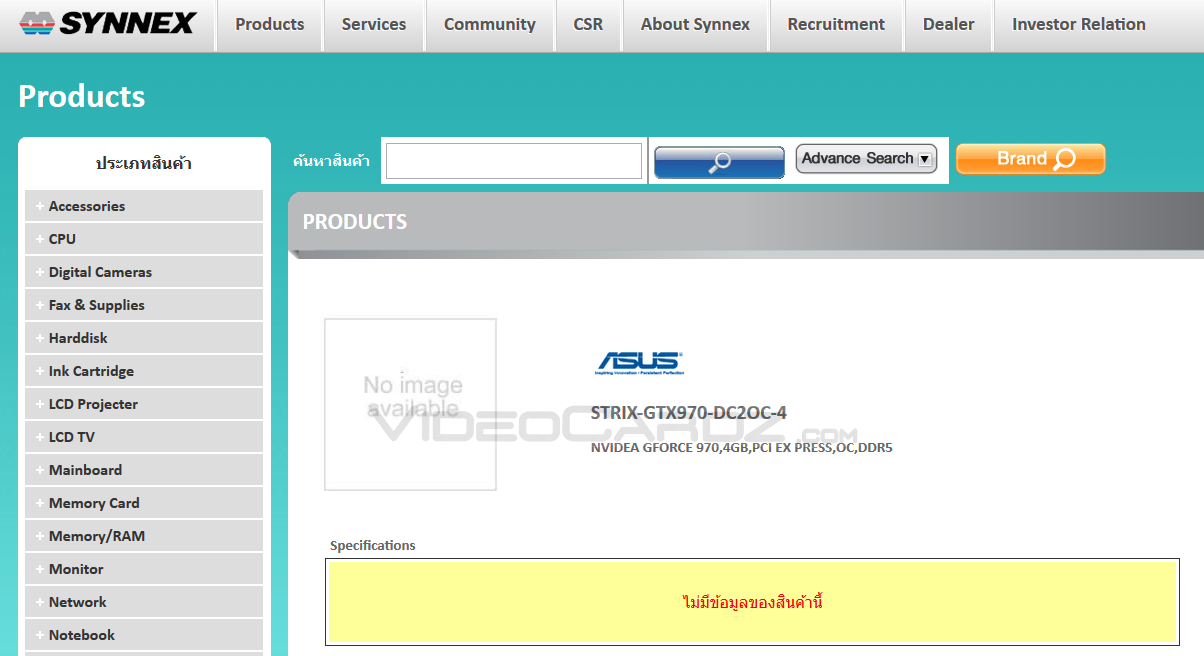Click the Specifications label

(373, 545)
